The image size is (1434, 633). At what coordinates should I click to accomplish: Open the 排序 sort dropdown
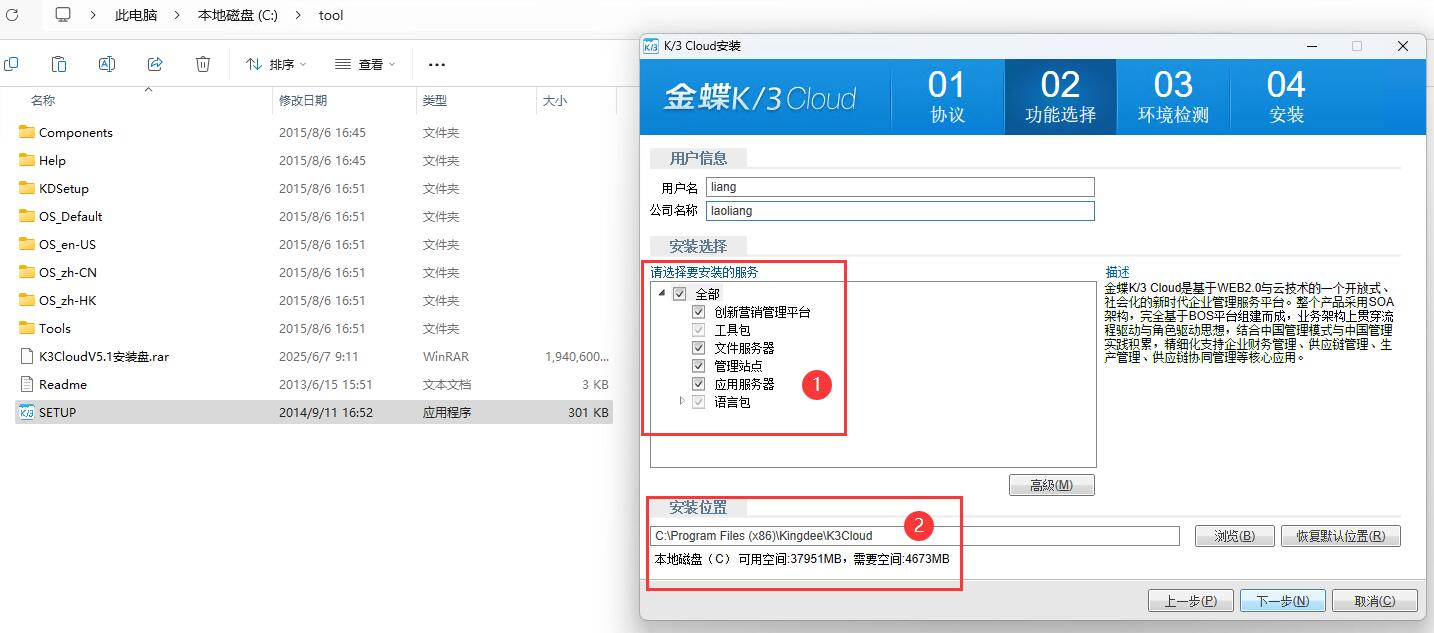pos(277,64)
